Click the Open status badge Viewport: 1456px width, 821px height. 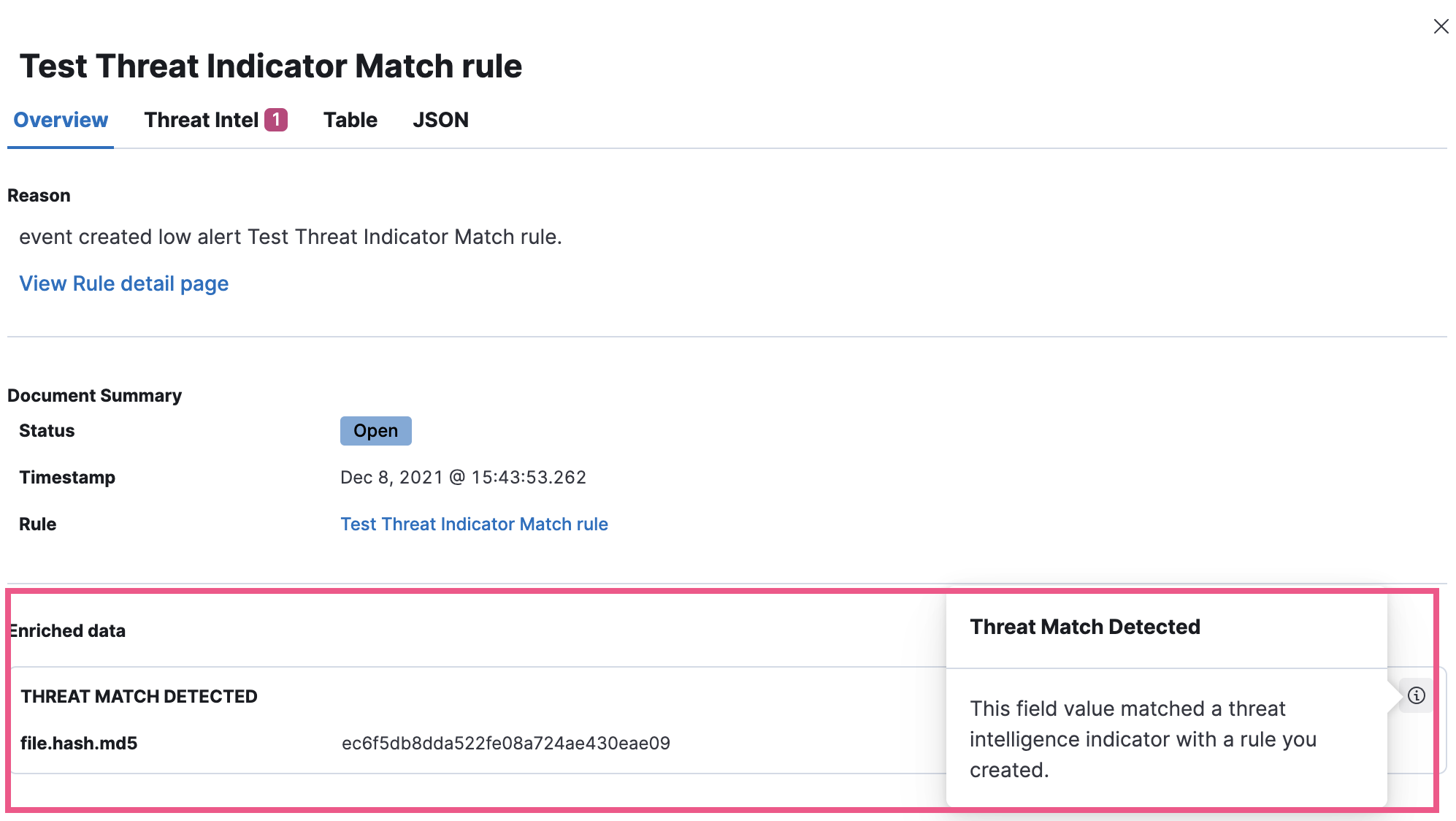(375, 430)
